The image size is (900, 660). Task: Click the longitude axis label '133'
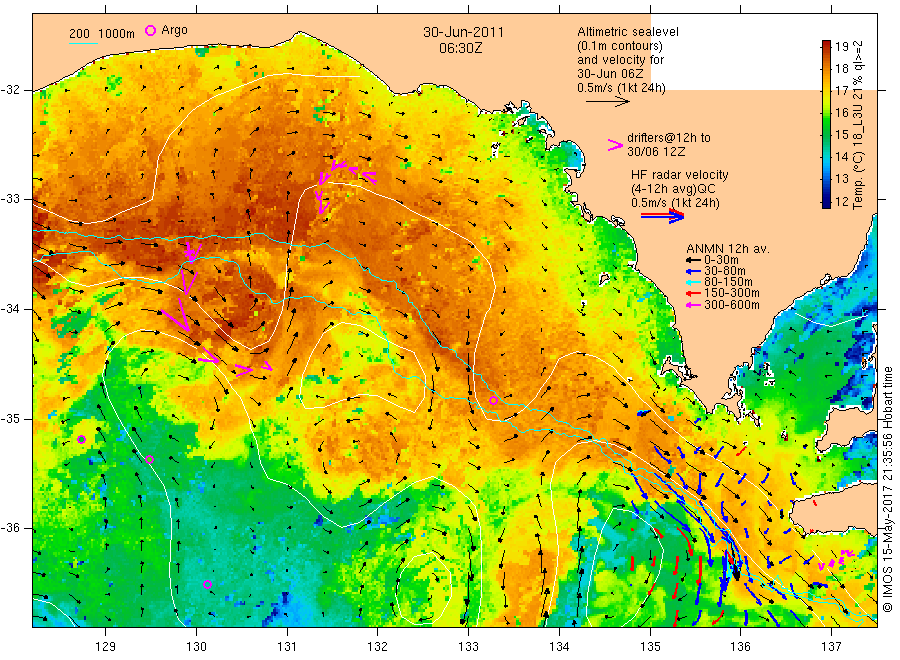(468, 647)
